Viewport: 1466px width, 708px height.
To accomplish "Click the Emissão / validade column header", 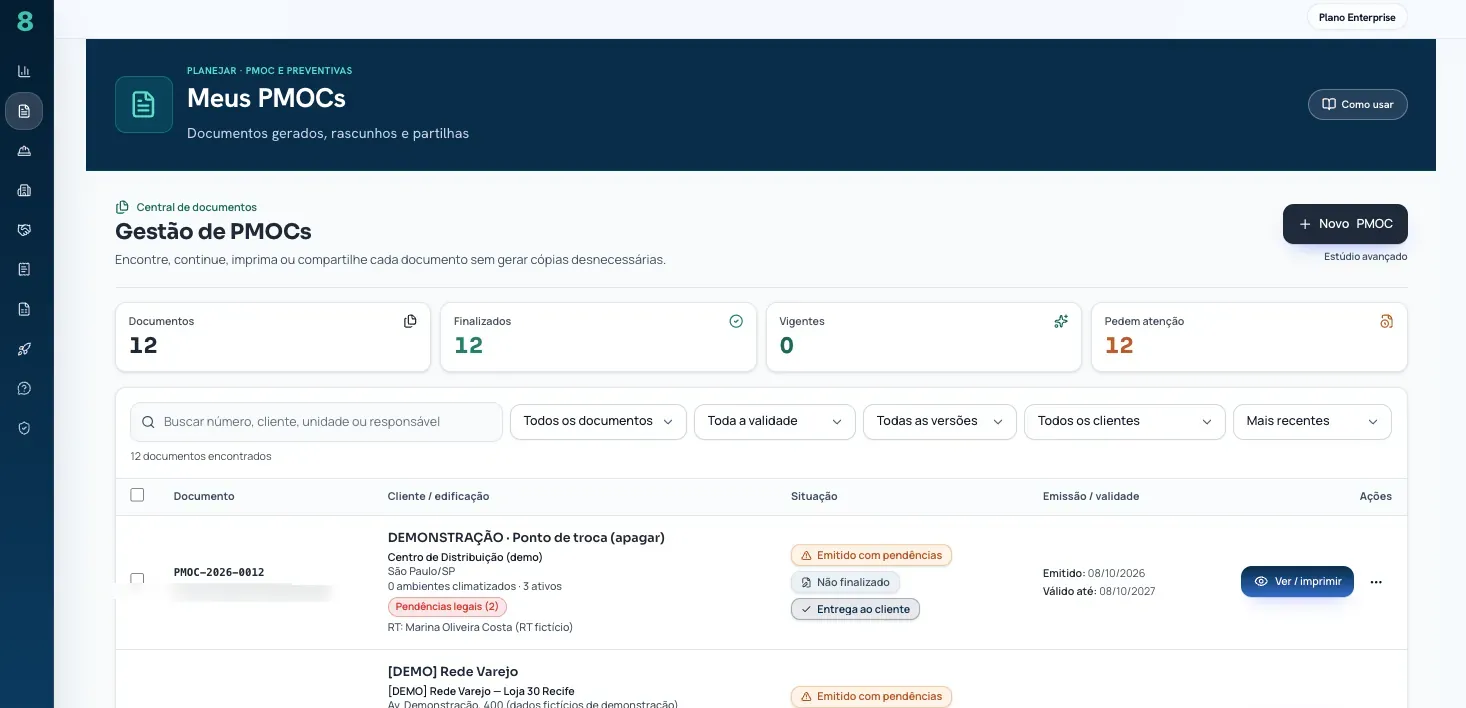I will [1091, 496].
